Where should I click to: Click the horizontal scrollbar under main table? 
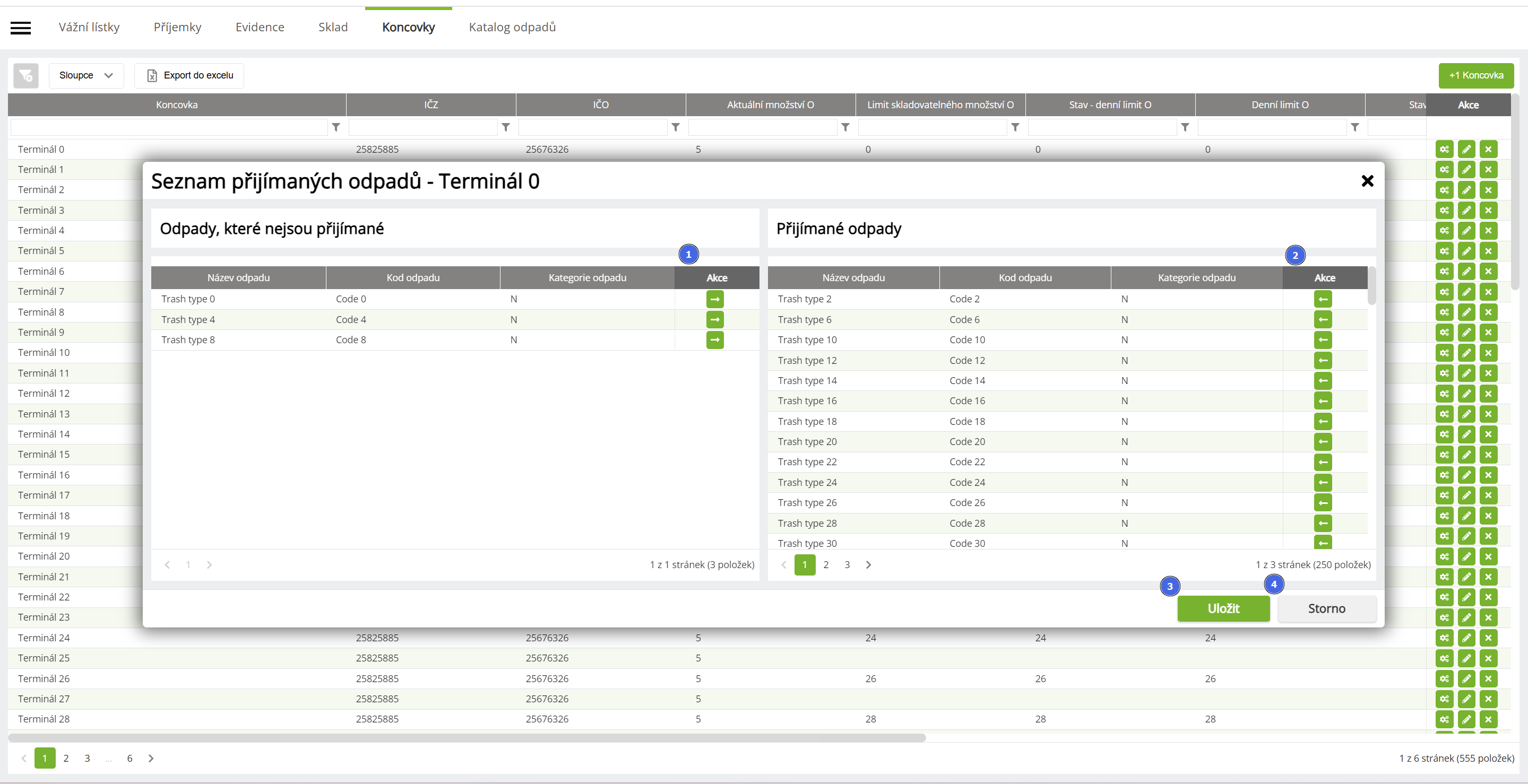(x=466, y=738)
